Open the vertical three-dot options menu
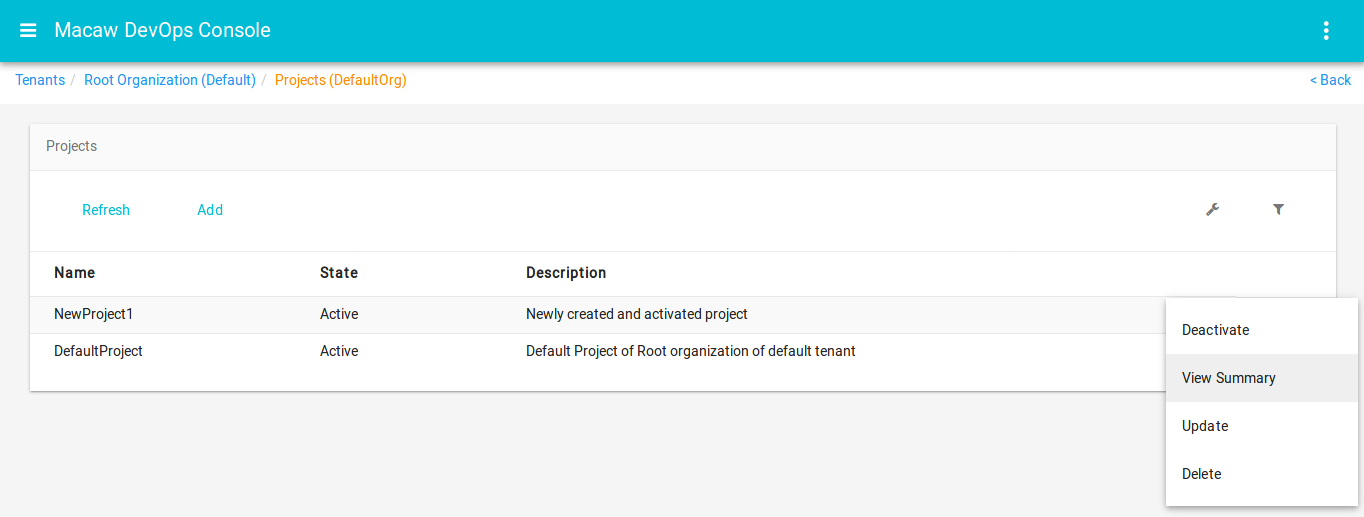 tap(1326, 31)
